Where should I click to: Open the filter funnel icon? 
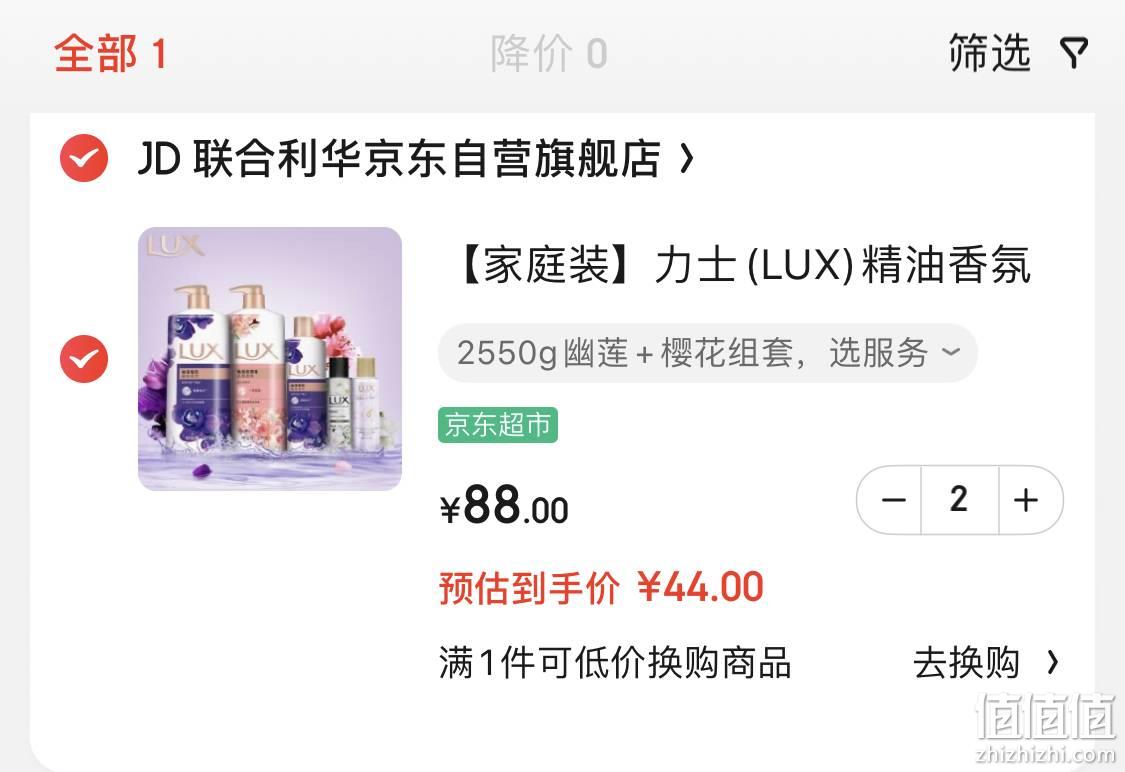[x=1073, y=53]
